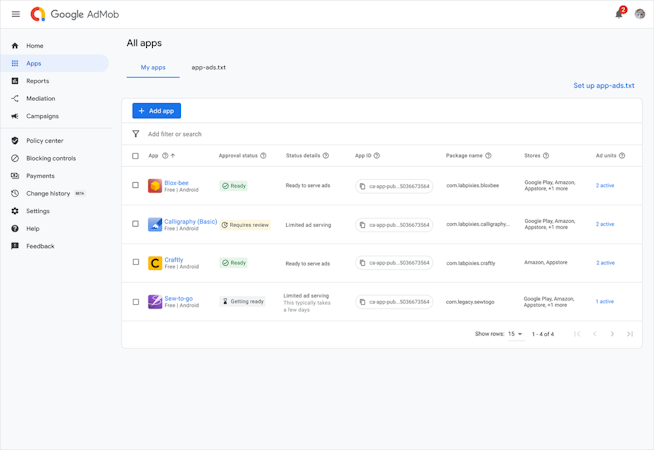Click the Craftly app icon
Viewport: 654px width, 450px height.
[155, 263]
